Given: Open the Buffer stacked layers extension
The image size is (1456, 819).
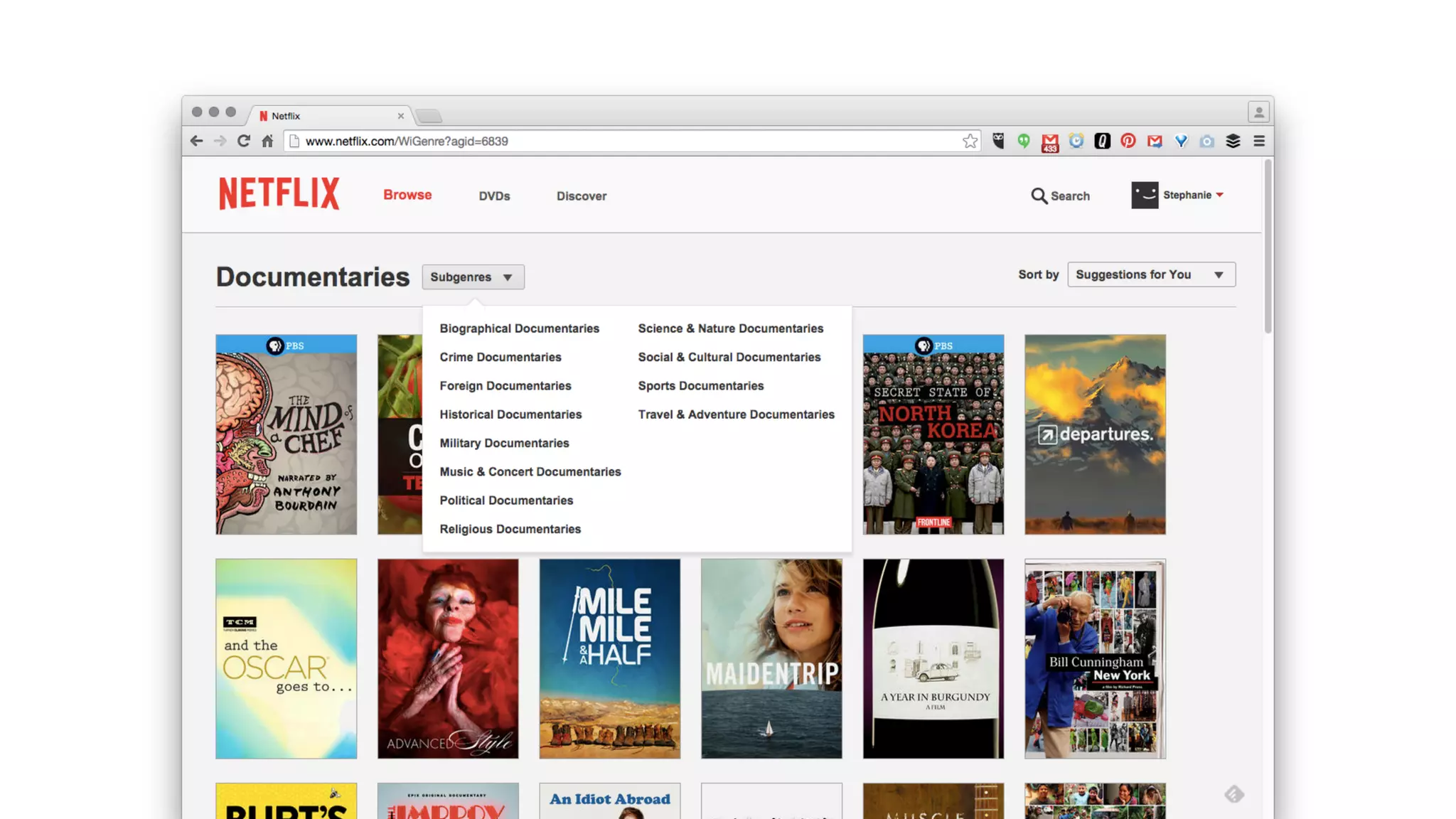Looking at the screenshot, I should 1233,141.
